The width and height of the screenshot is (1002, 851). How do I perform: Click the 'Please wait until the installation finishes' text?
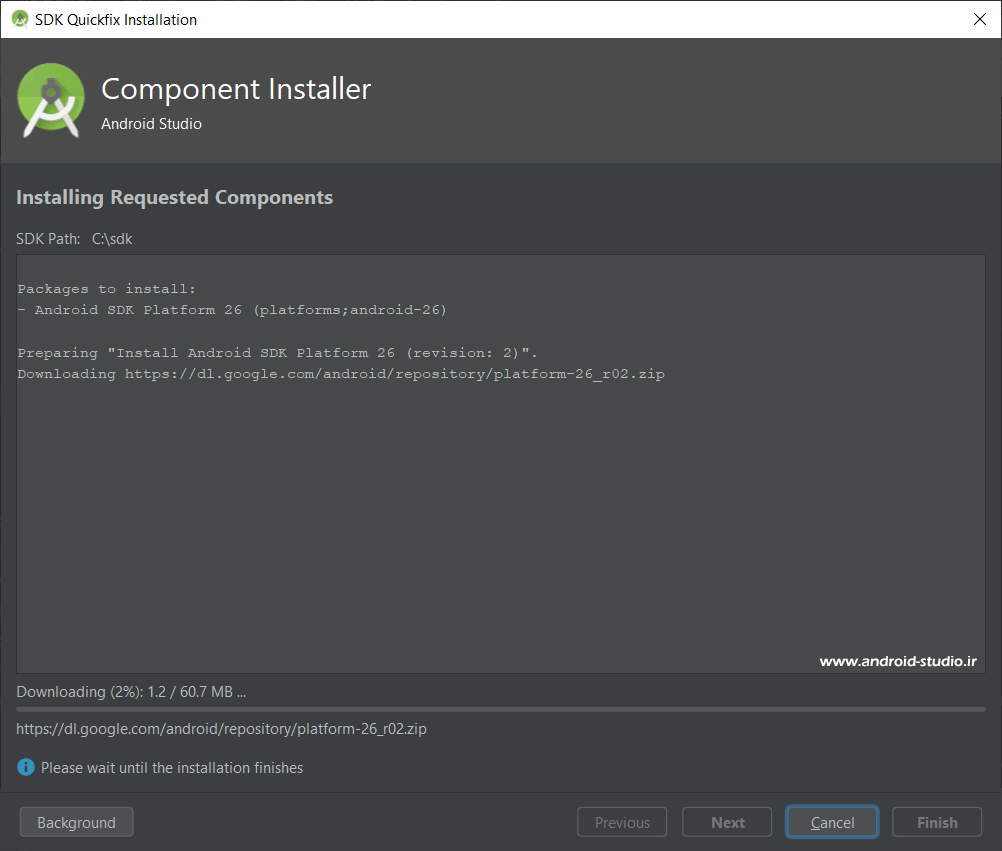pyautogui.click(x=172, y=767)
